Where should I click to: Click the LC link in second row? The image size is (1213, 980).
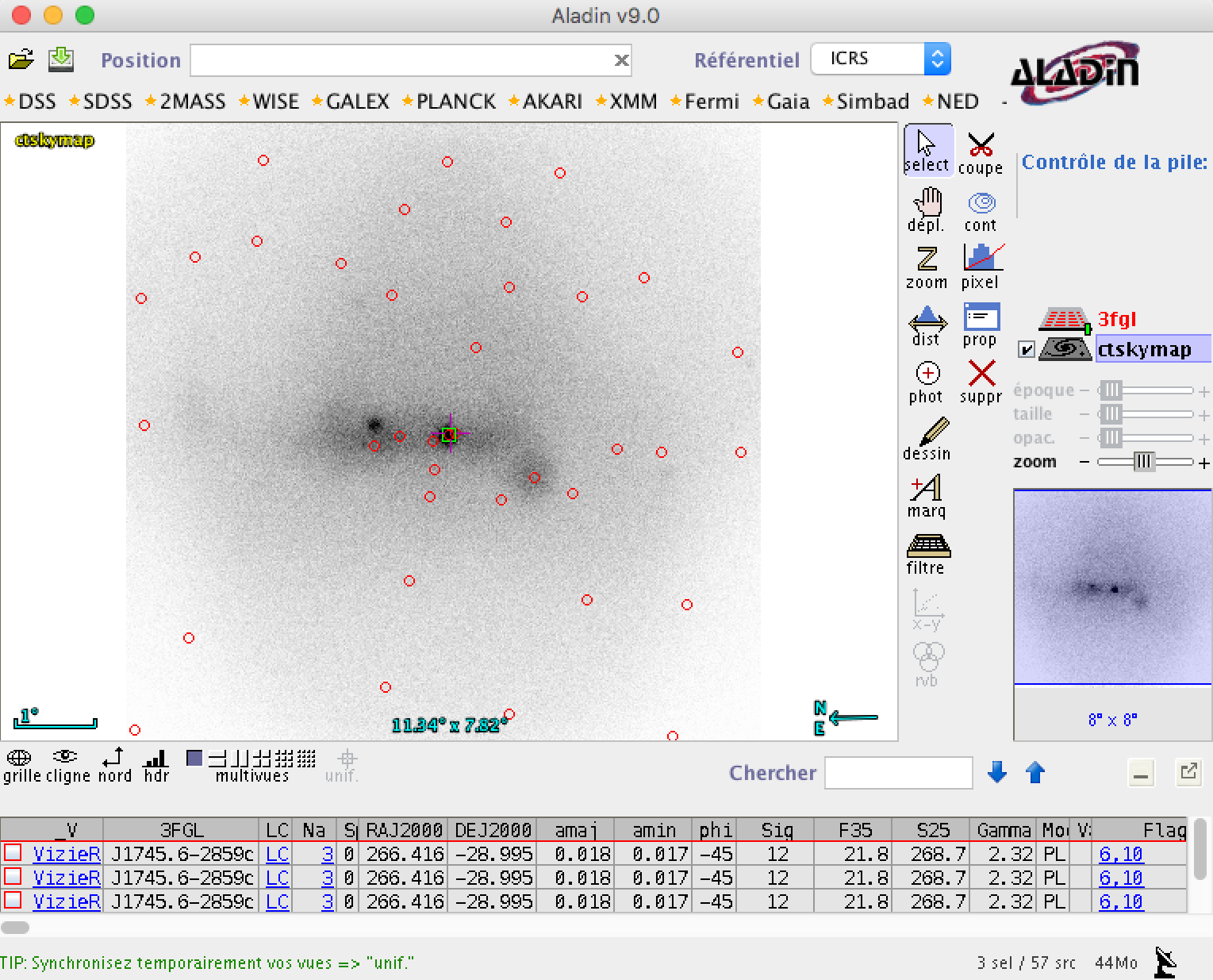(x=277, y=878)
